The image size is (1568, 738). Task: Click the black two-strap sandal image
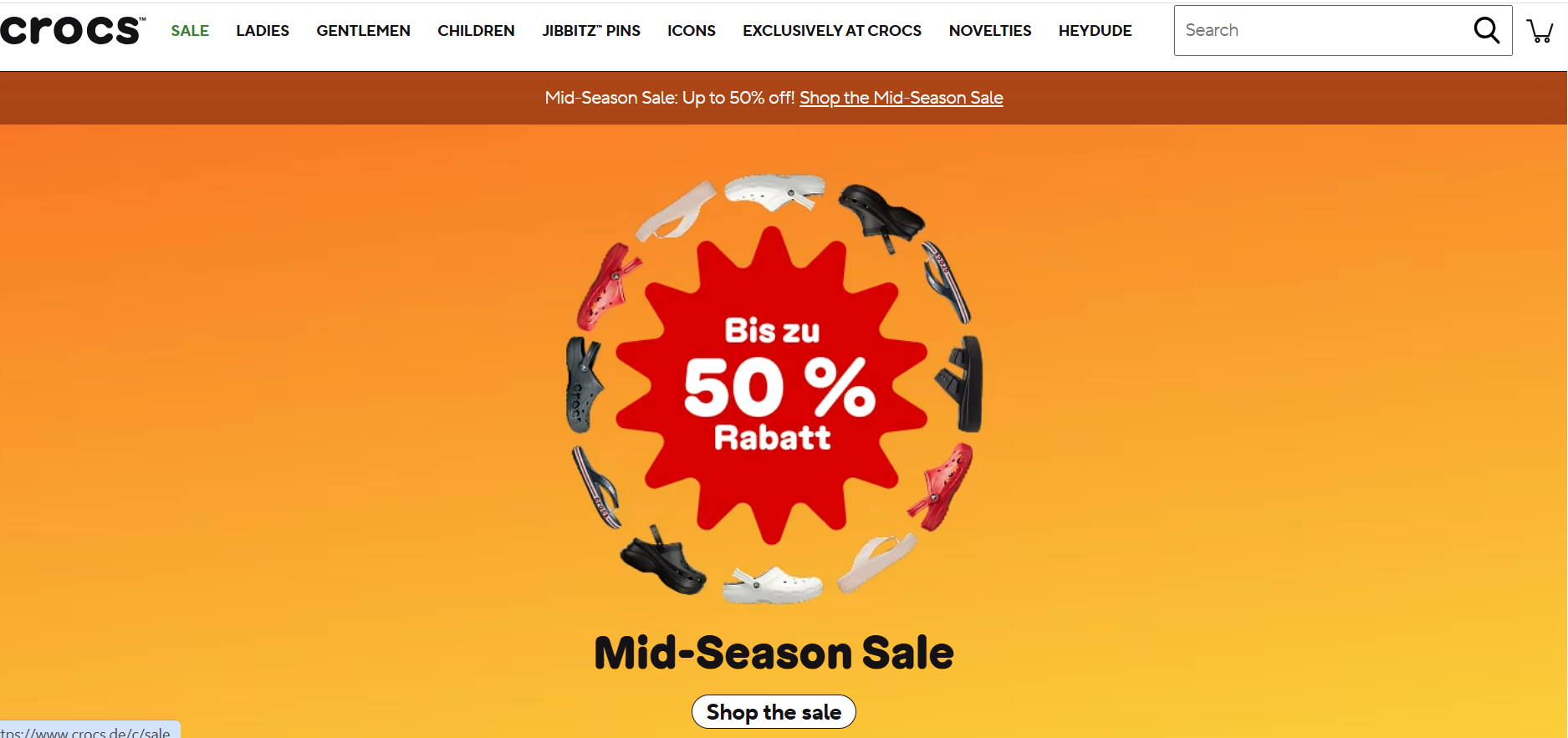(x=960, y=384)
